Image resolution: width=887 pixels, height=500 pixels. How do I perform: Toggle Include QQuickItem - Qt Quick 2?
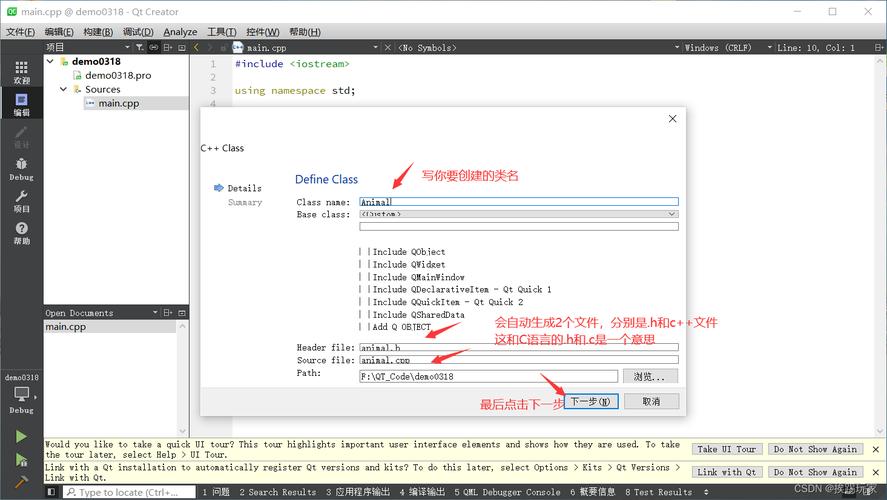click(365, 302)
